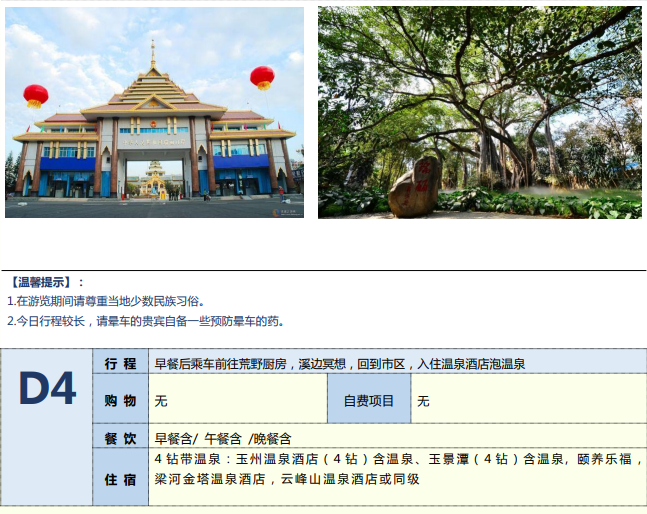Click the golden spire atop the gate
The image size is (647, 514).
click(x=153, y=58)
